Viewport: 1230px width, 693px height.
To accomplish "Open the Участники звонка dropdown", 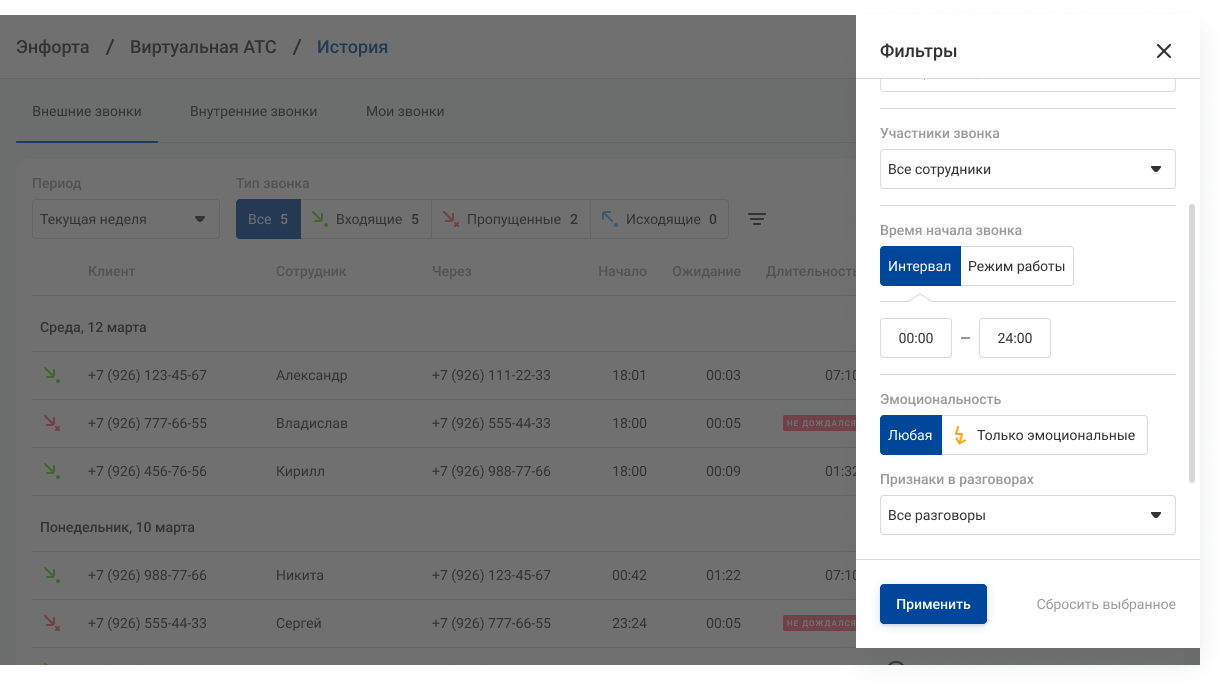I will click(x=1027, y=169).
